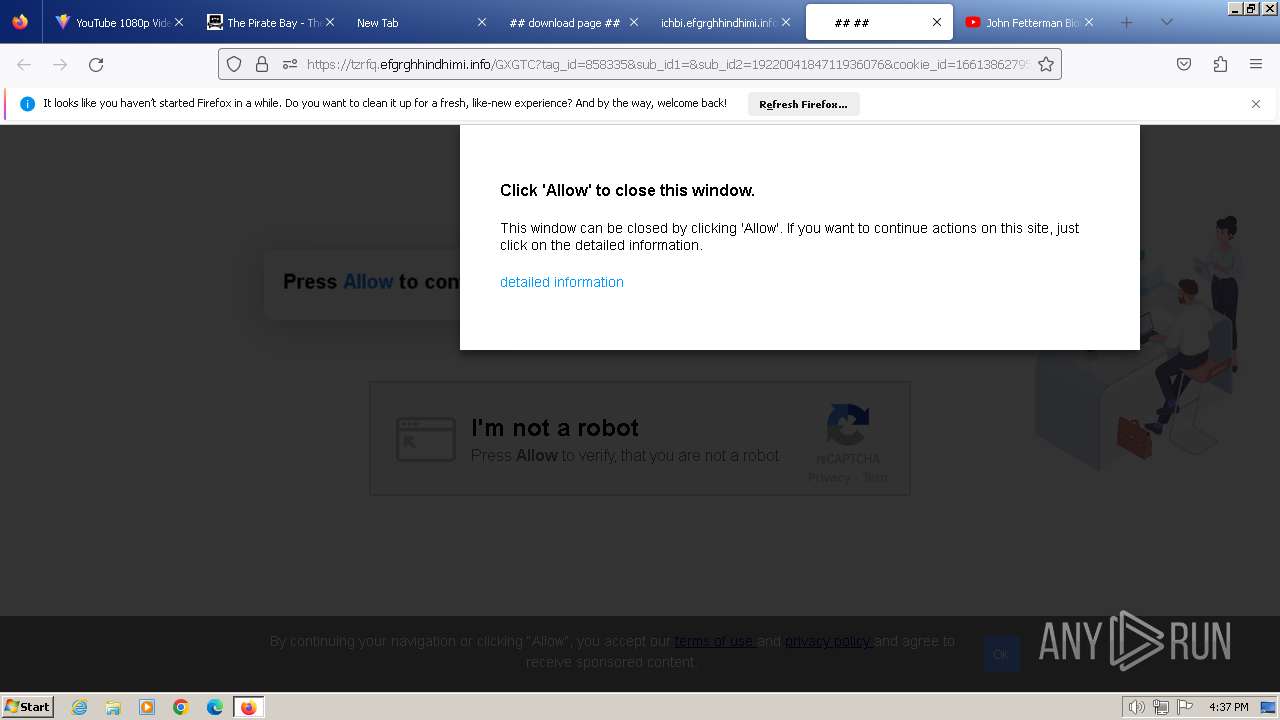Close the ichbi.efgrghhindhimi.info tab
1280x720 pixels.
click(x=785, y=22)
